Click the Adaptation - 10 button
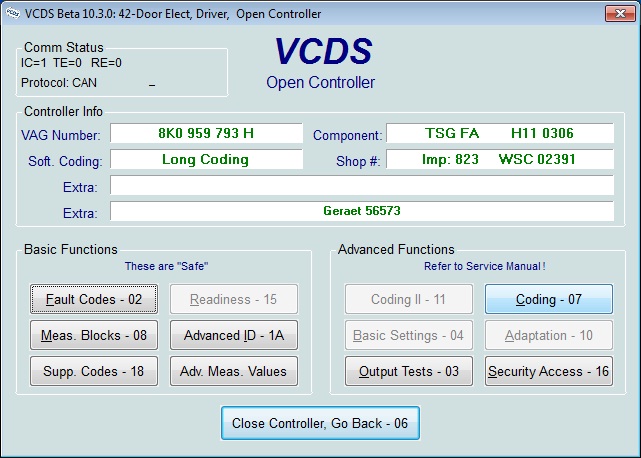 pyautogui.click(x=548, y=335)
